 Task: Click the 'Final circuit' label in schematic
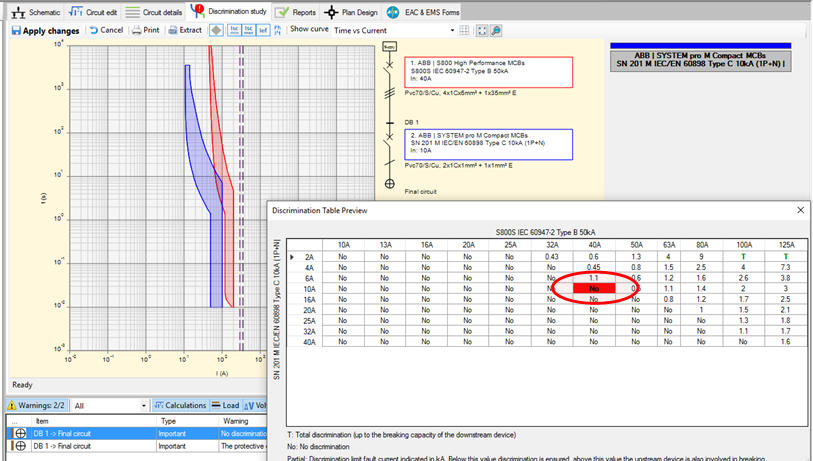[x=420, y=191]
